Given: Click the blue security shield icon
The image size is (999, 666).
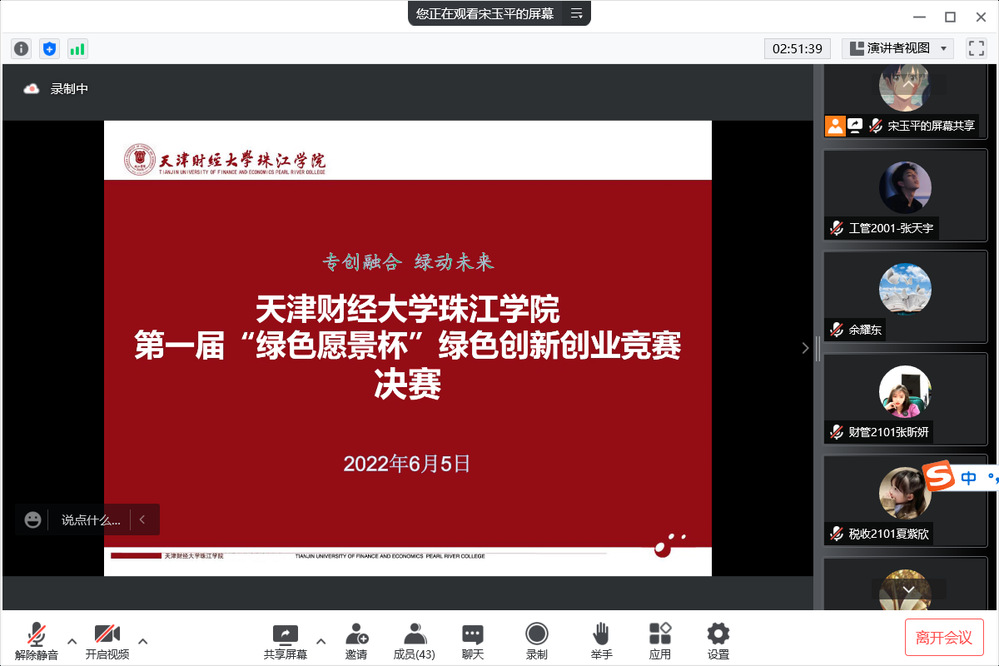Looking at the screenshot, I should (49, 48).
